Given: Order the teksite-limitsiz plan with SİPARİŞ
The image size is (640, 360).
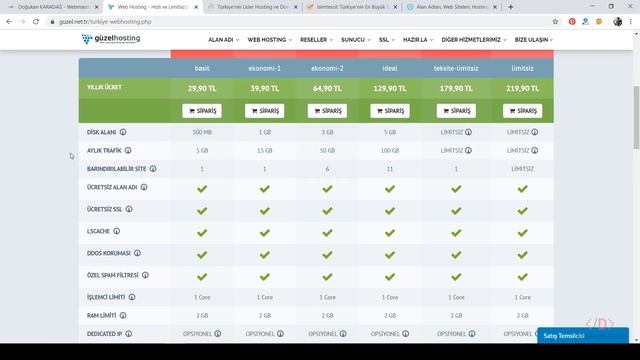Looking at the screenshot, I should point(456,111).
